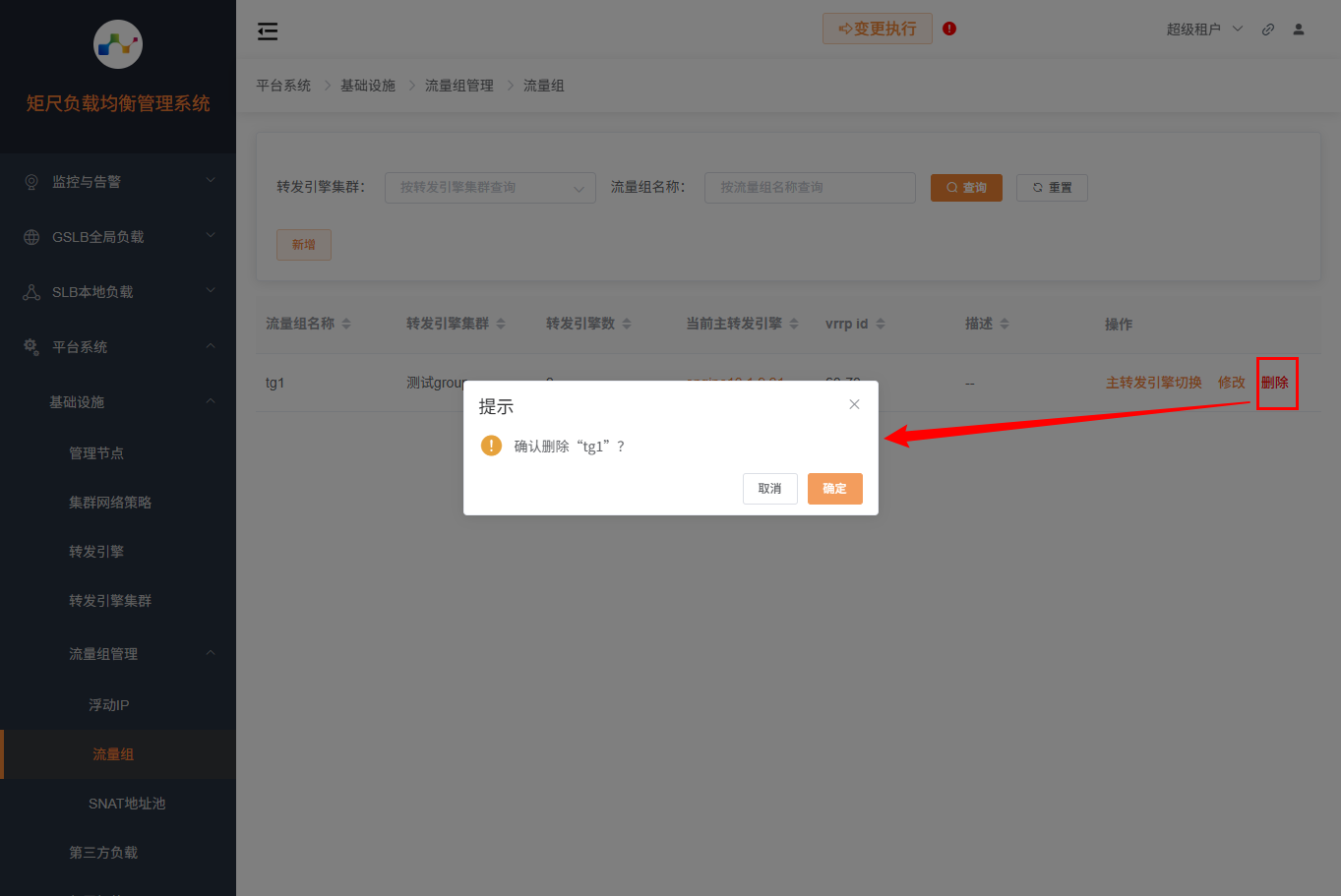Screen dimensions: 1341x896
Task: Expand the GSLB全局负载 menu chevron
Action: 211,236
